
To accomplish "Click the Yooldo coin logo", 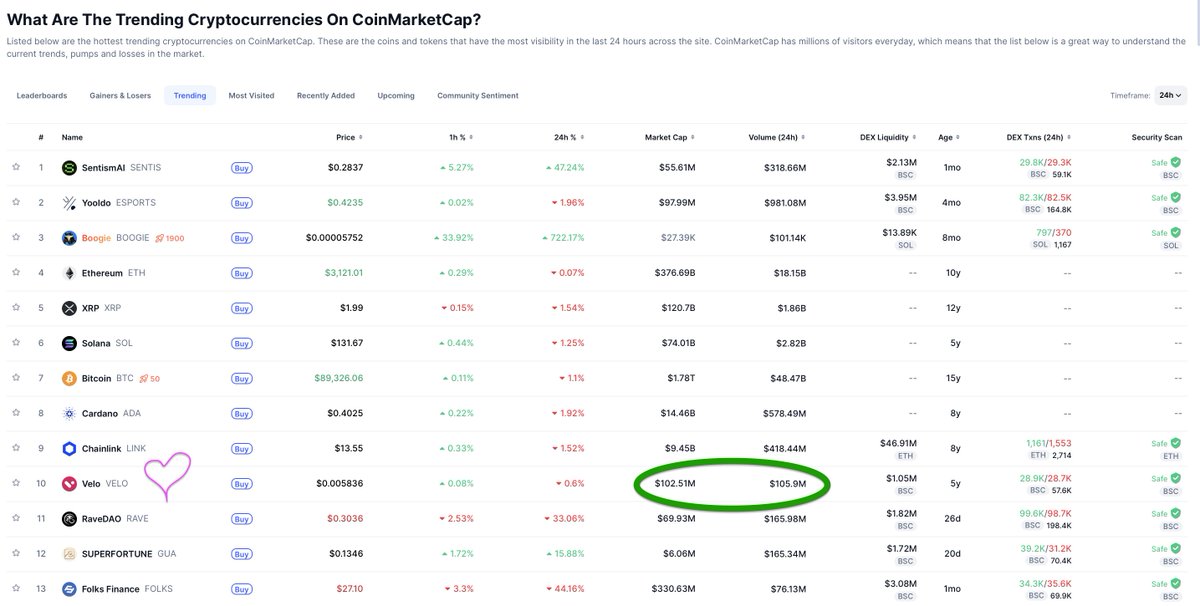I will click(69, 202).
